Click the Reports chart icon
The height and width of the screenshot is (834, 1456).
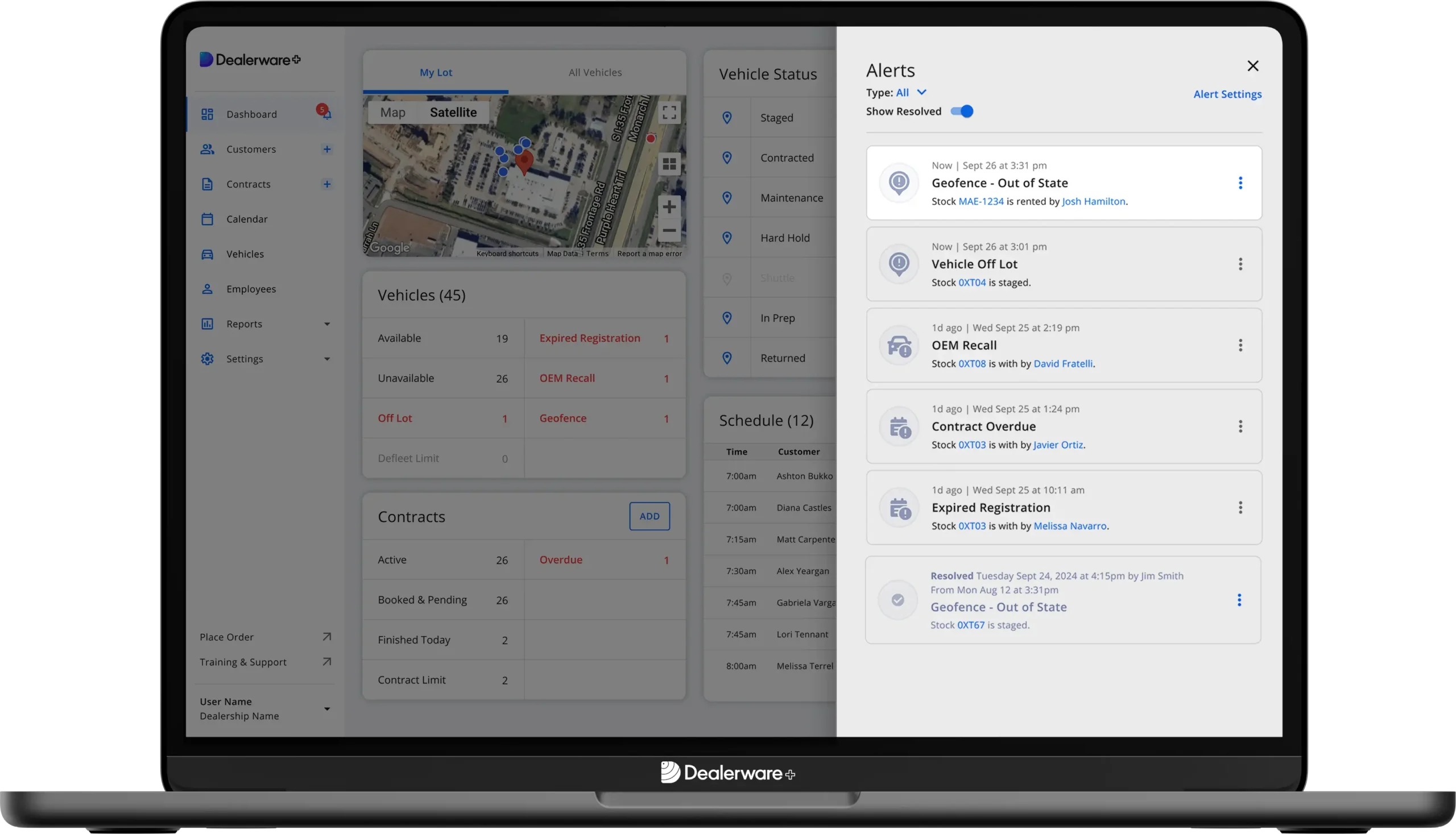tap(208, 323)
